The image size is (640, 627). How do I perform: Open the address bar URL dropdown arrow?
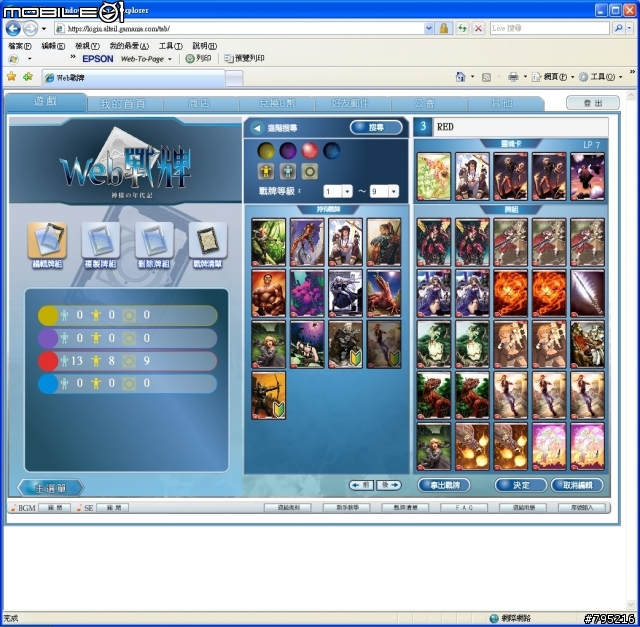(429, 28)
